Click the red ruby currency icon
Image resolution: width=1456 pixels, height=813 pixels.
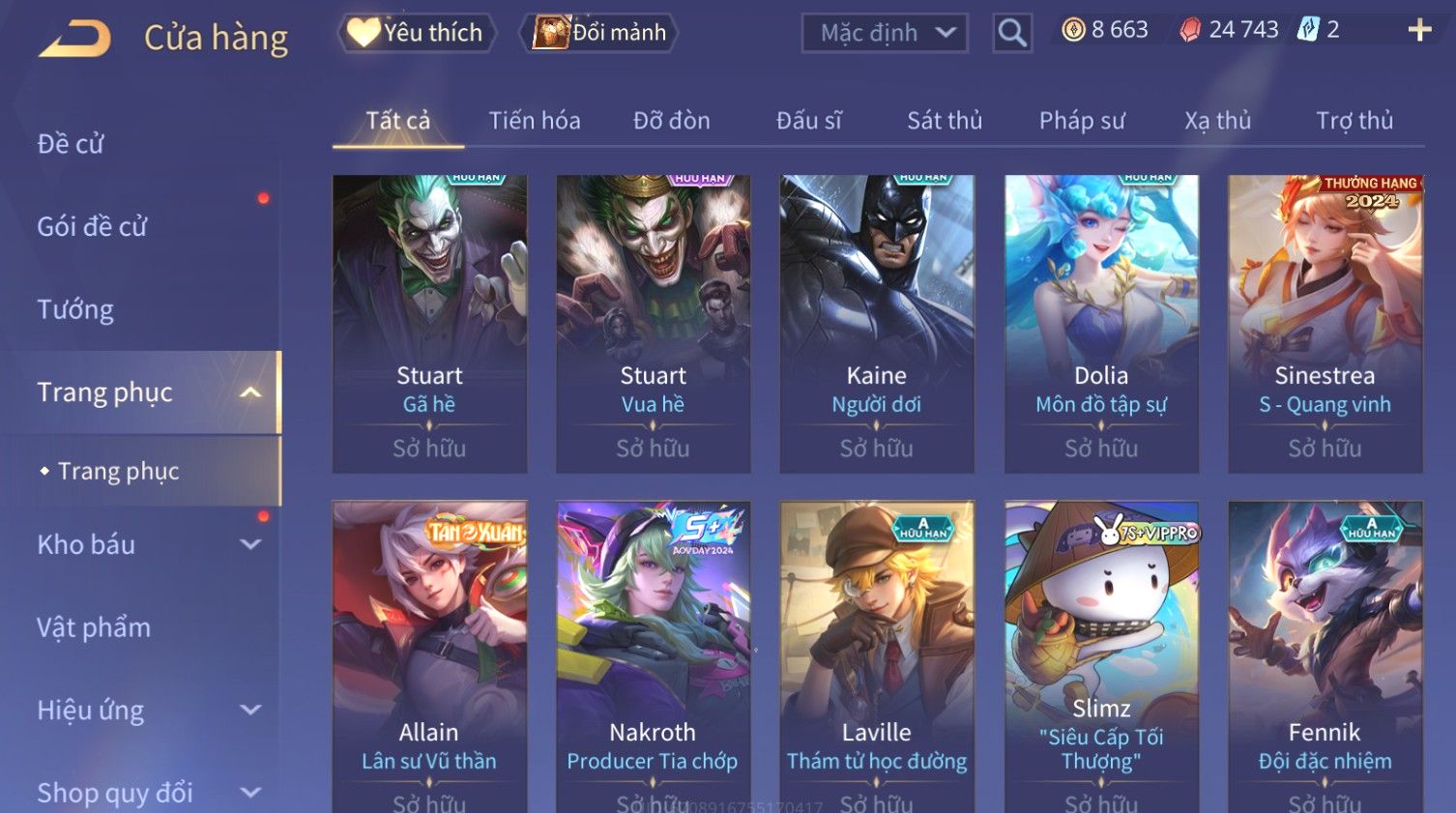tap(1190, 31)
